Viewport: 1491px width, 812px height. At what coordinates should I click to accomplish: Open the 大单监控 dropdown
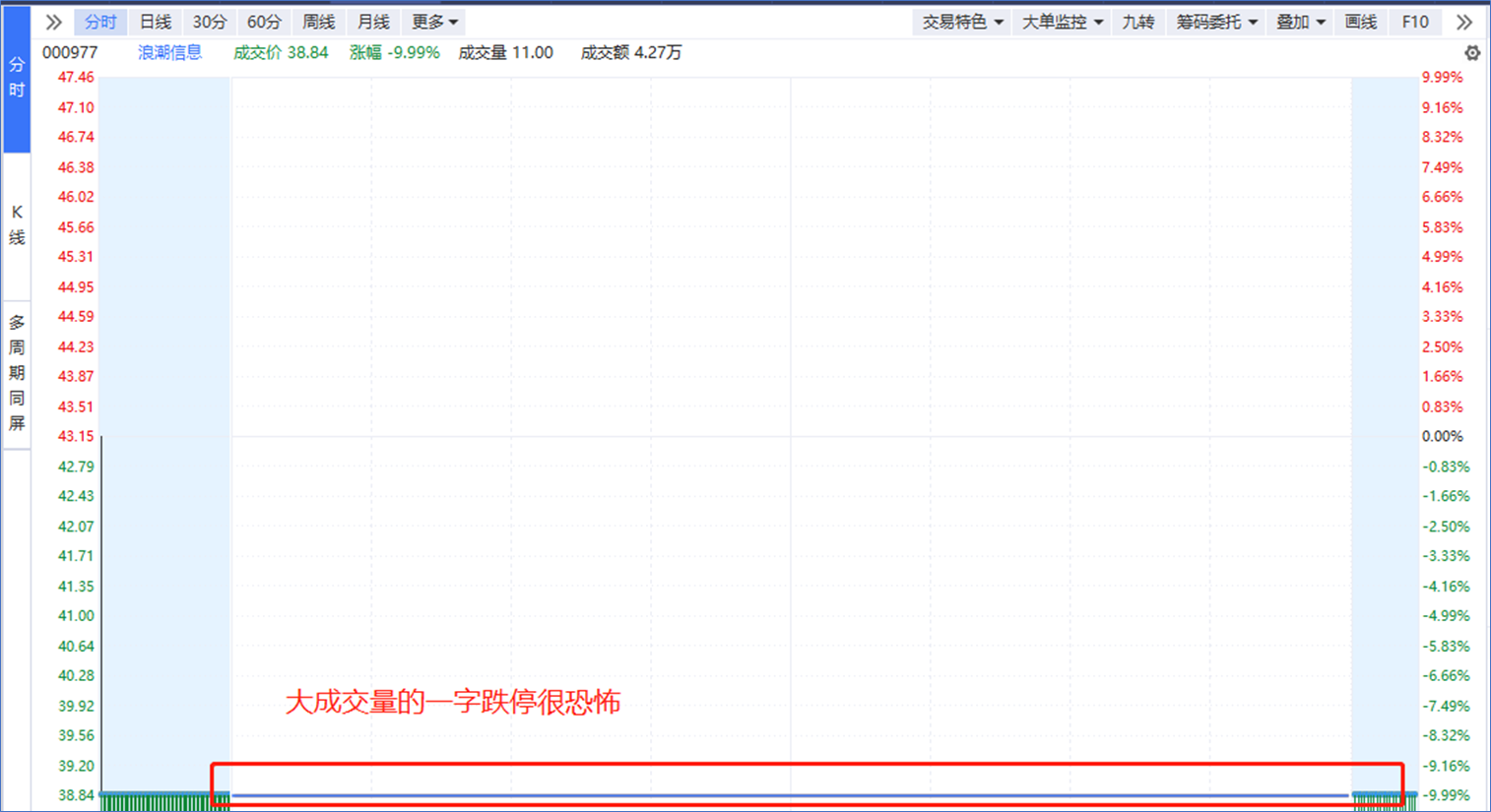click(x=1062, y=22)
